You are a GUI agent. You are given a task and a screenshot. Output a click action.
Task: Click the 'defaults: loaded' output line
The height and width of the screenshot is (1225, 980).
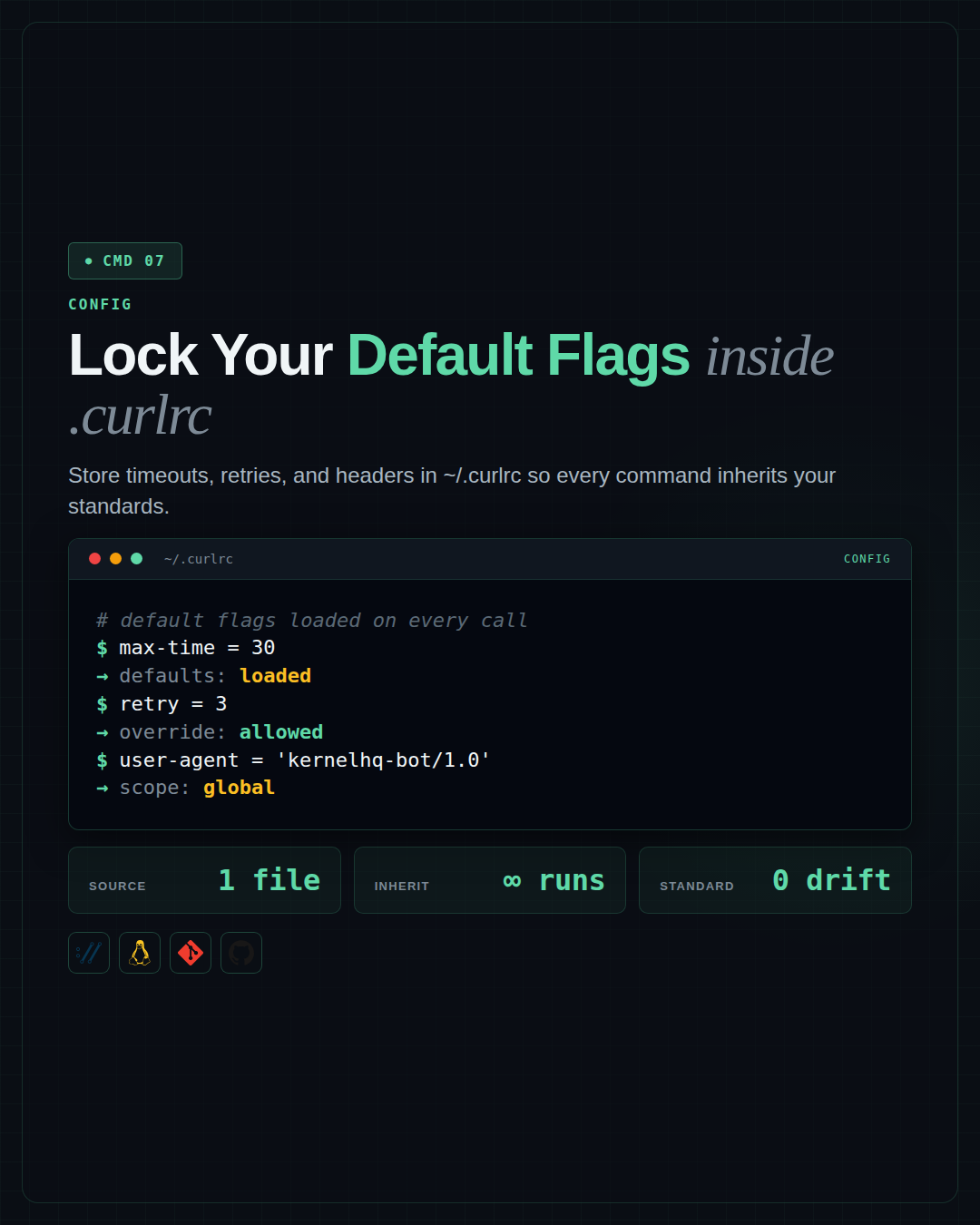click(204, 676)
